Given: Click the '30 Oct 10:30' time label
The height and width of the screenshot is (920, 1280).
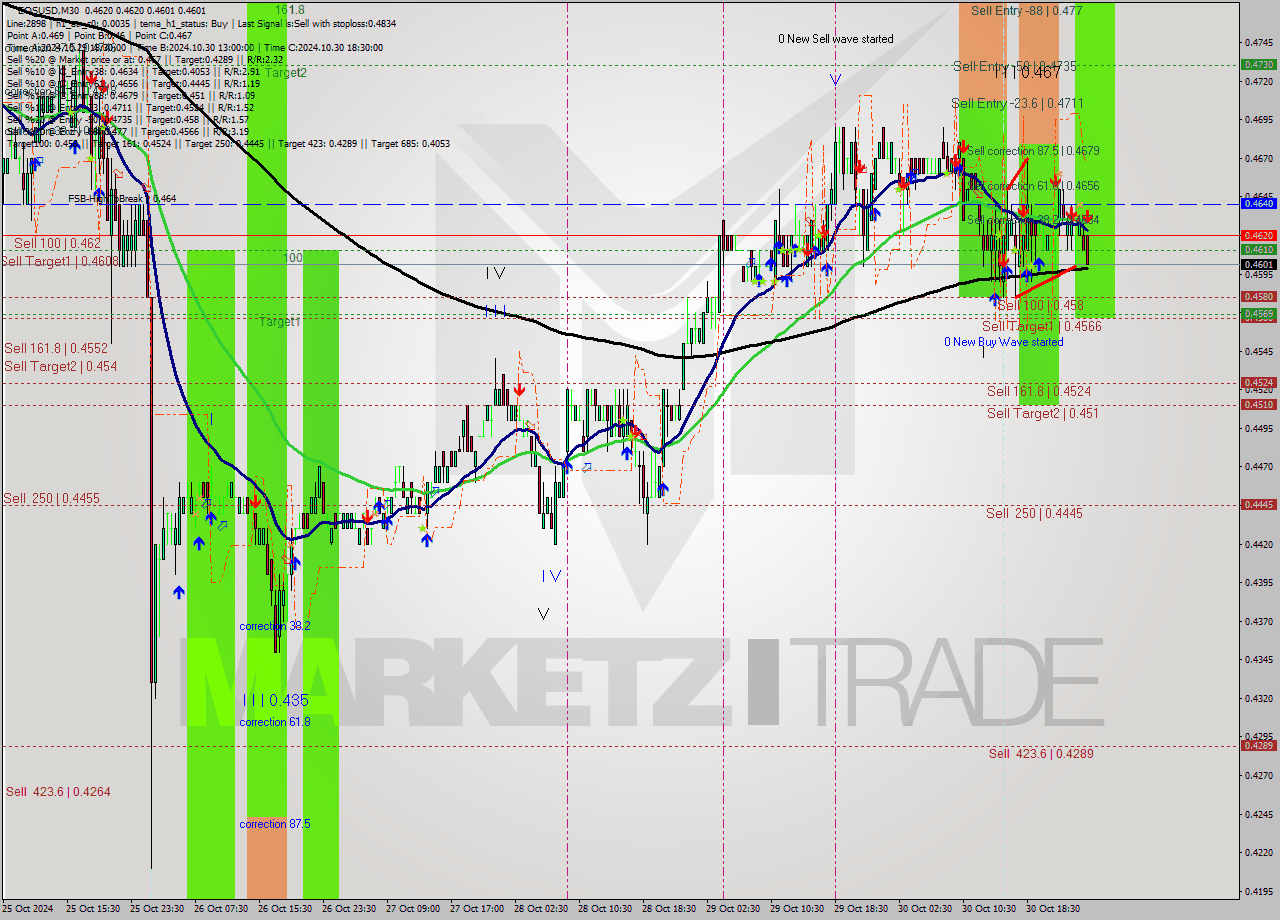Looking at the screenshot, I should click(989, 909).
